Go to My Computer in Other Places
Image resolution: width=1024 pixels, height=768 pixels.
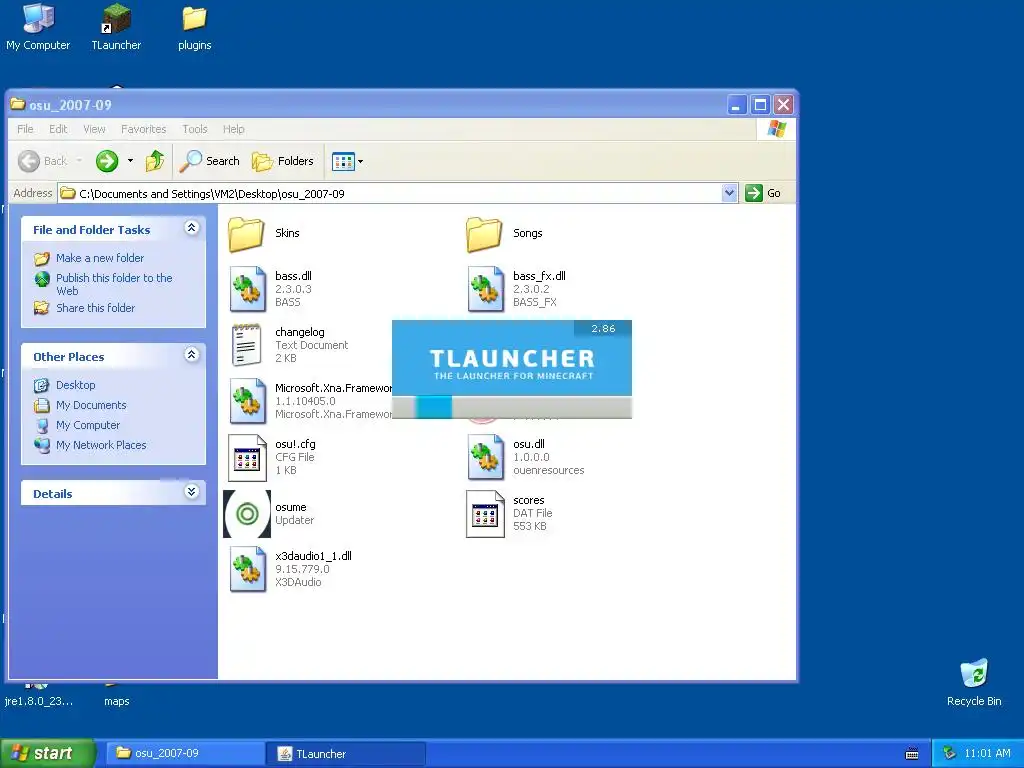pos(77,425)
